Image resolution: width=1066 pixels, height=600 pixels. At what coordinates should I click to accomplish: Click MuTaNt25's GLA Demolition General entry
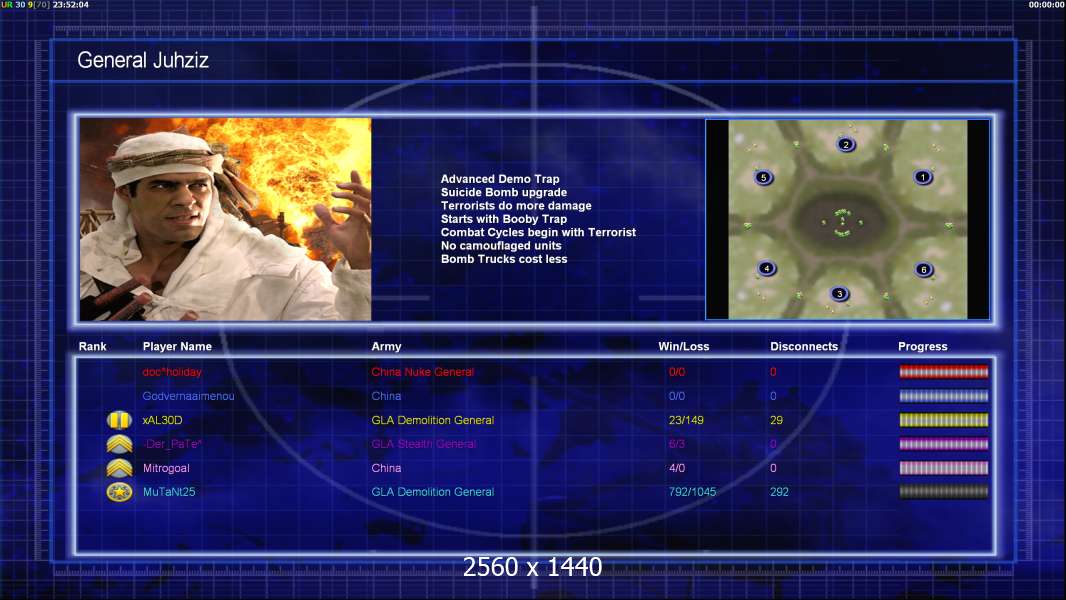coord(432,492)
